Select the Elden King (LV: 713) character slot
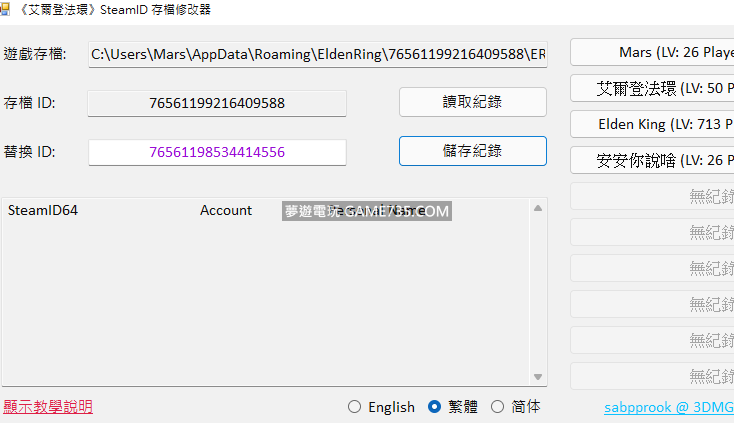The height and width of the screenshot is (423, 734). coord(652,124)
